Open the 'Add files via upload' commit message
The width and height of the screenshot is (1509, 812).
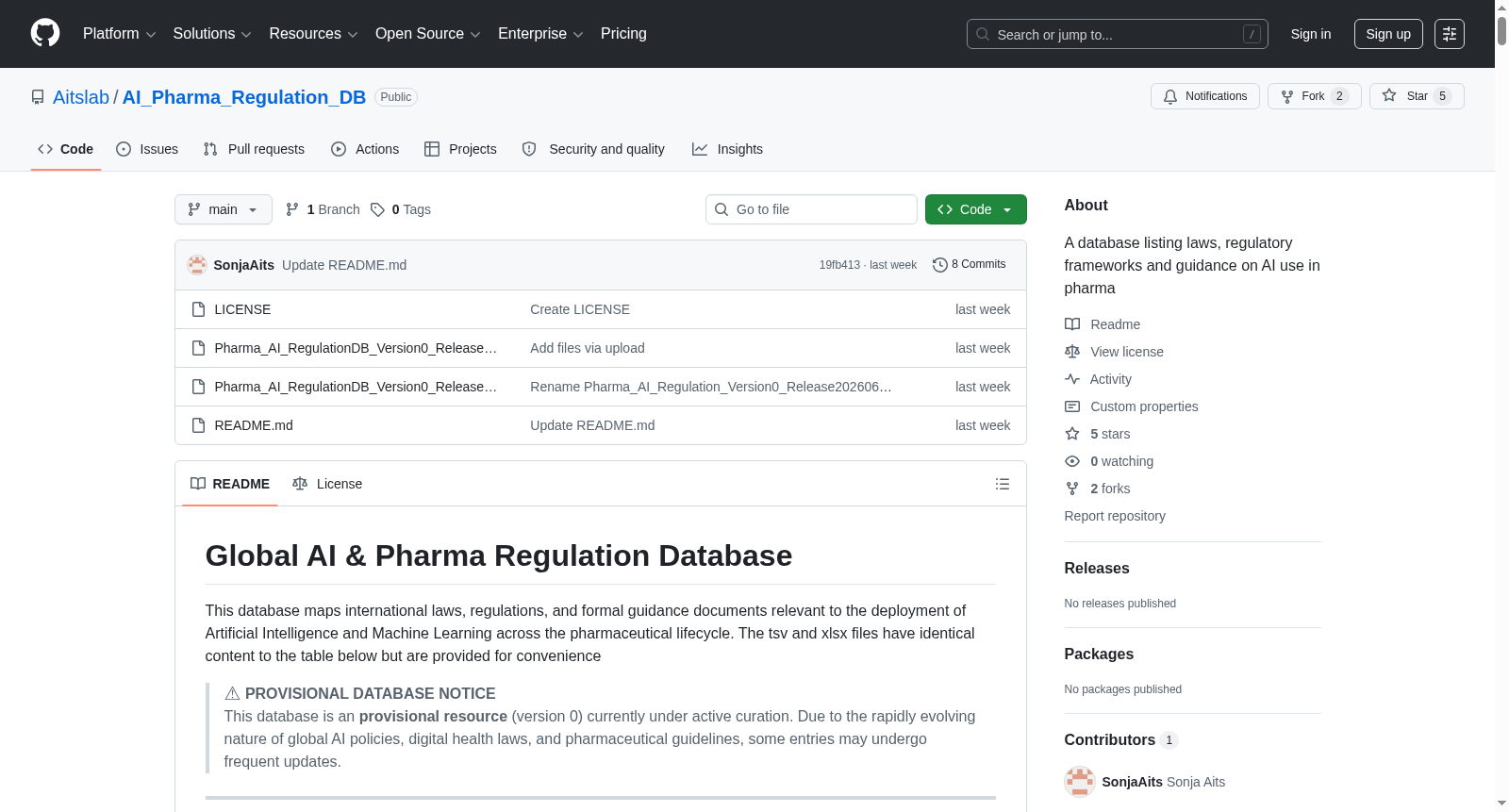click(588, 348)
